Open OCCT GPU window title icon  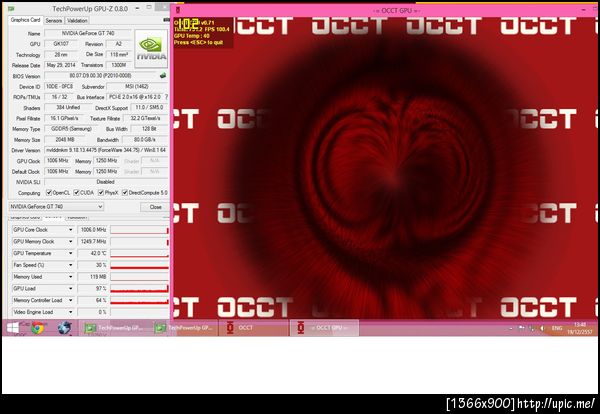178,10
